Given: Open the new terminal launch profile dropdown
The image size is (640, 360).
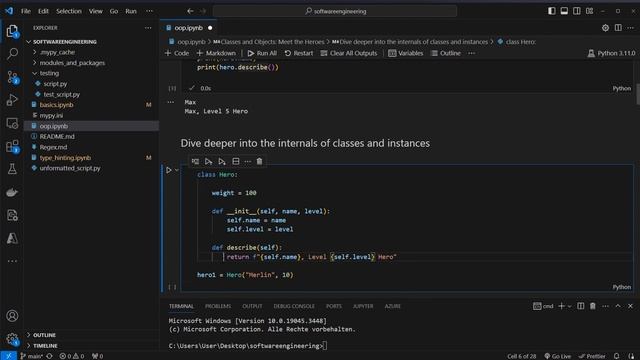Looking at the screenshot, I should 569,306.
